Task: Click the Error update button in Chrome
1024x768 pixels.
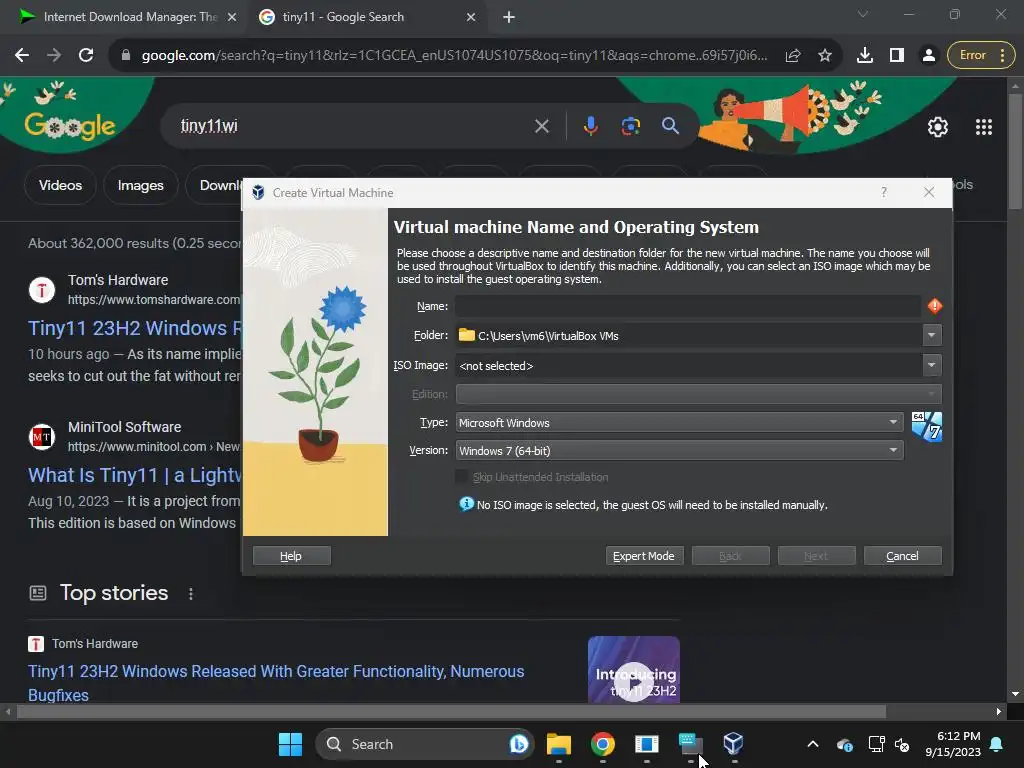Action: (981, 56)
